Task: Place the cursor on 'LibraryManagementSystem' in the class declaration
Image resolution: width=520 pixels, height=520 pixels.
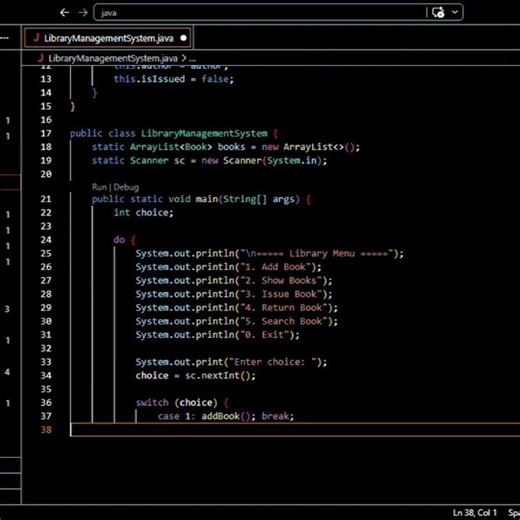Action: 204,133
